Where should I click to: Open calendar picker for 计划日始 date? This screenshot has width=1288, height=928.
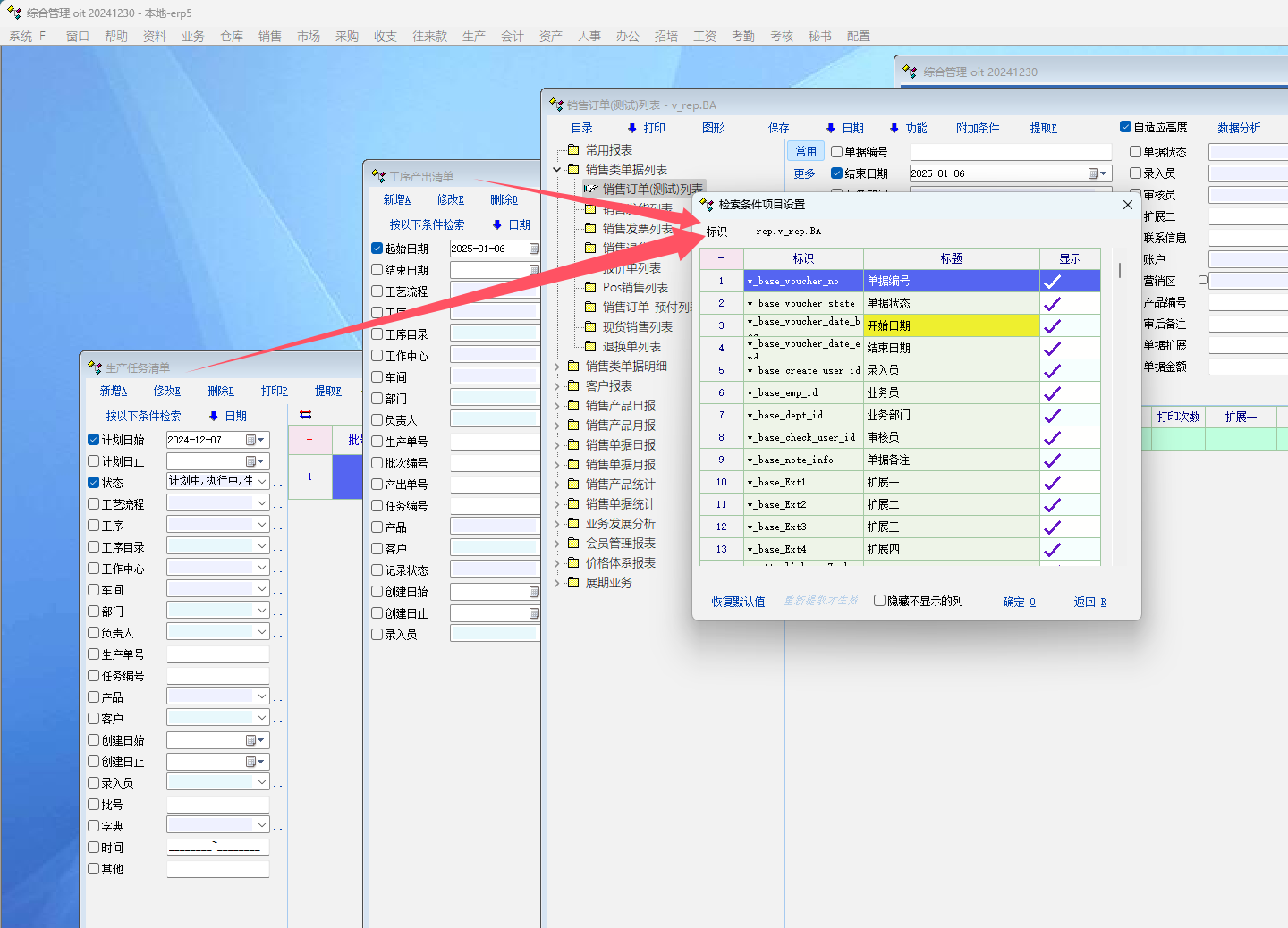click(x=252, y=440)
